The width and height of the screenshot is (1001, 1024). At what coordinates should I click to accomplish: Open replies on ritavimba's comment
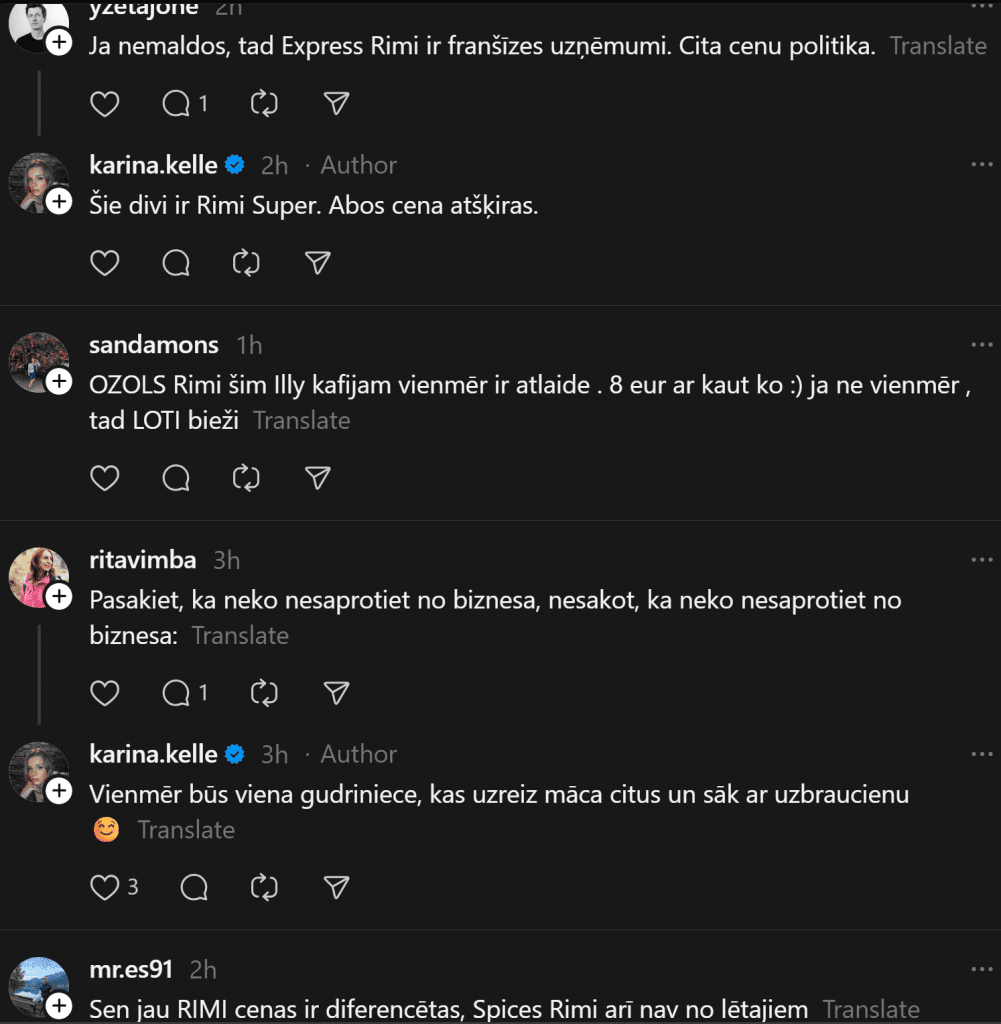tap(177, 692)
